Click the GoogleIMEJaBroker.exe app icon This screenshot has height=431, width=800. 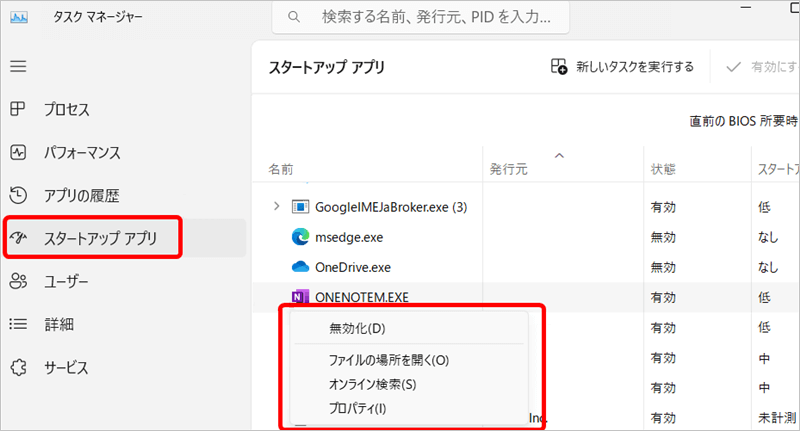[x=300, y=207]
